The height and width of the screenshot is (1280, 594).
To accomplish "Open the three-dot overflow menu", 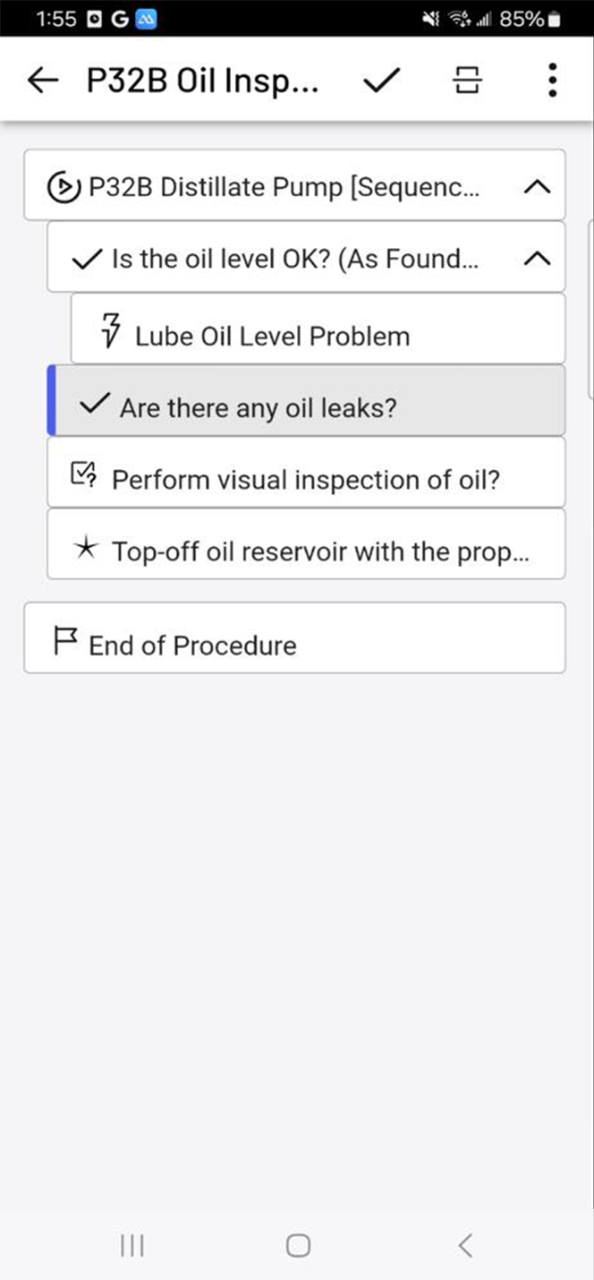I will coord(551,80).
